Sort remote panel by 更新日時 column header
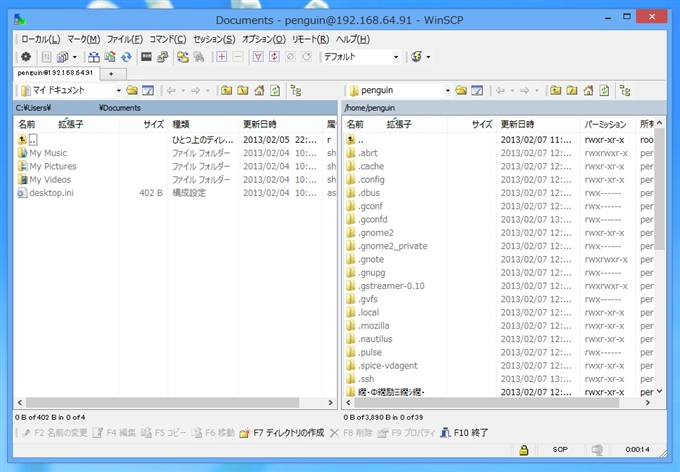 click(x=538, y=125)
